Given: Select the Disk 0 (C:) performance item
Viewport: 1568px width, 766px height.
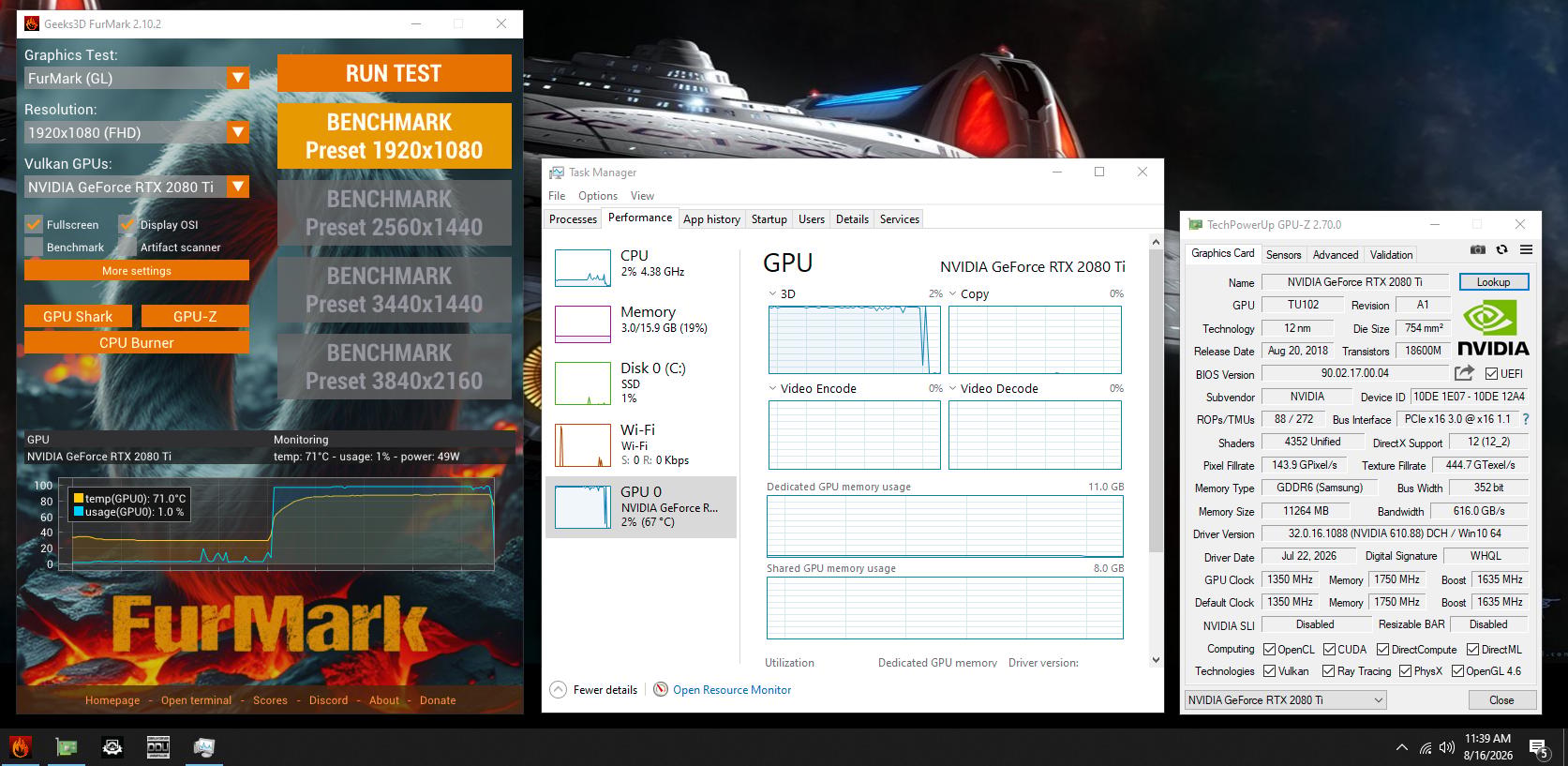Looking at the screenshot, I should click(x=641, y=383).
